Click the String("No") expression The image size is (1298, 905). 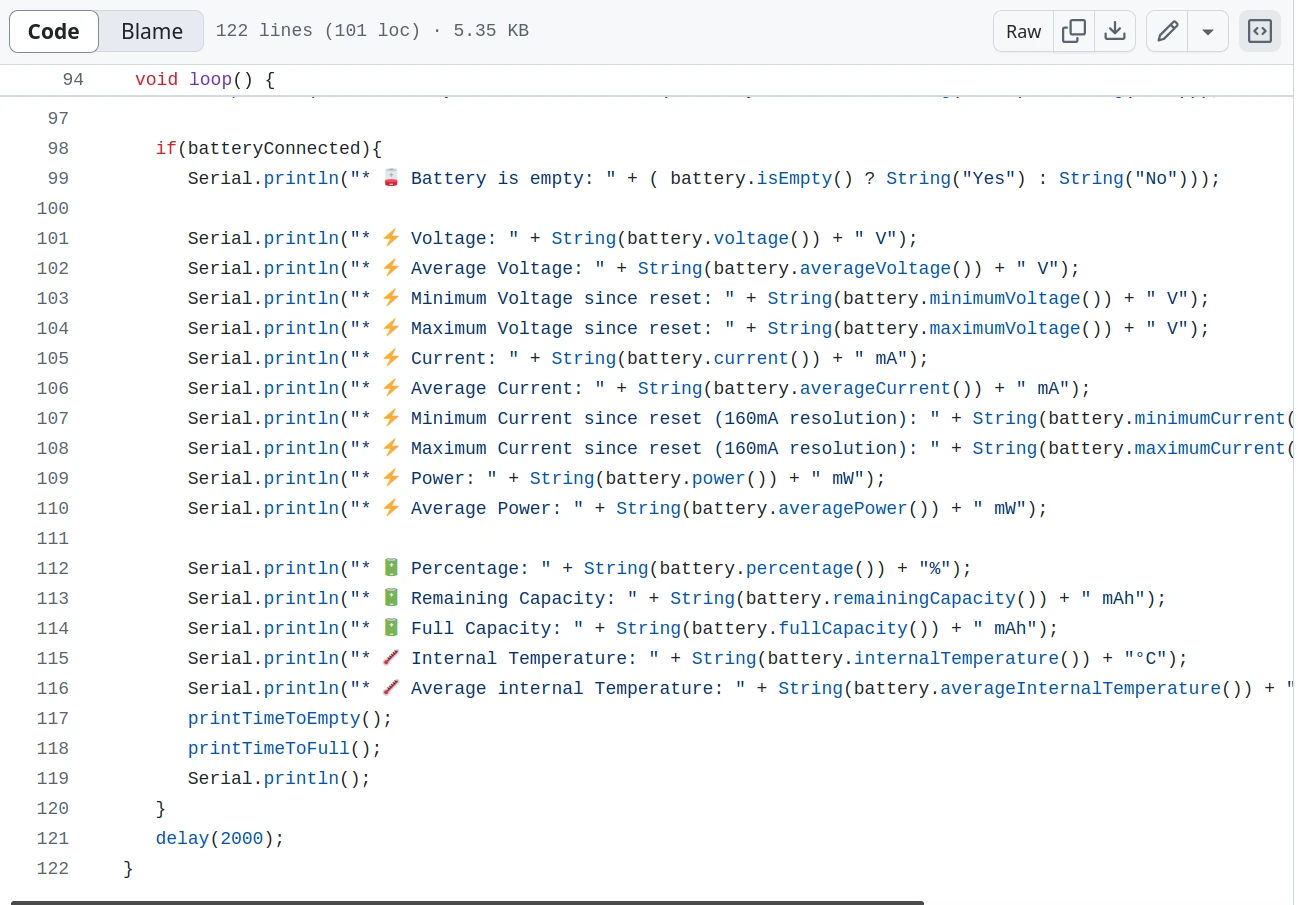tap(1124, 178)
